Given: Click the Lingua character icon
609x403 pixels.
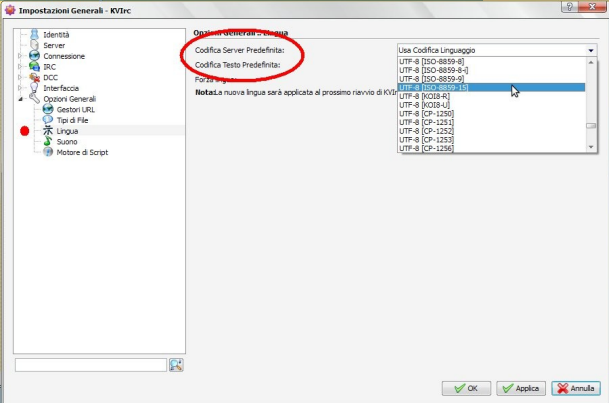Looking at the screenshot, I should click(48, 130).
